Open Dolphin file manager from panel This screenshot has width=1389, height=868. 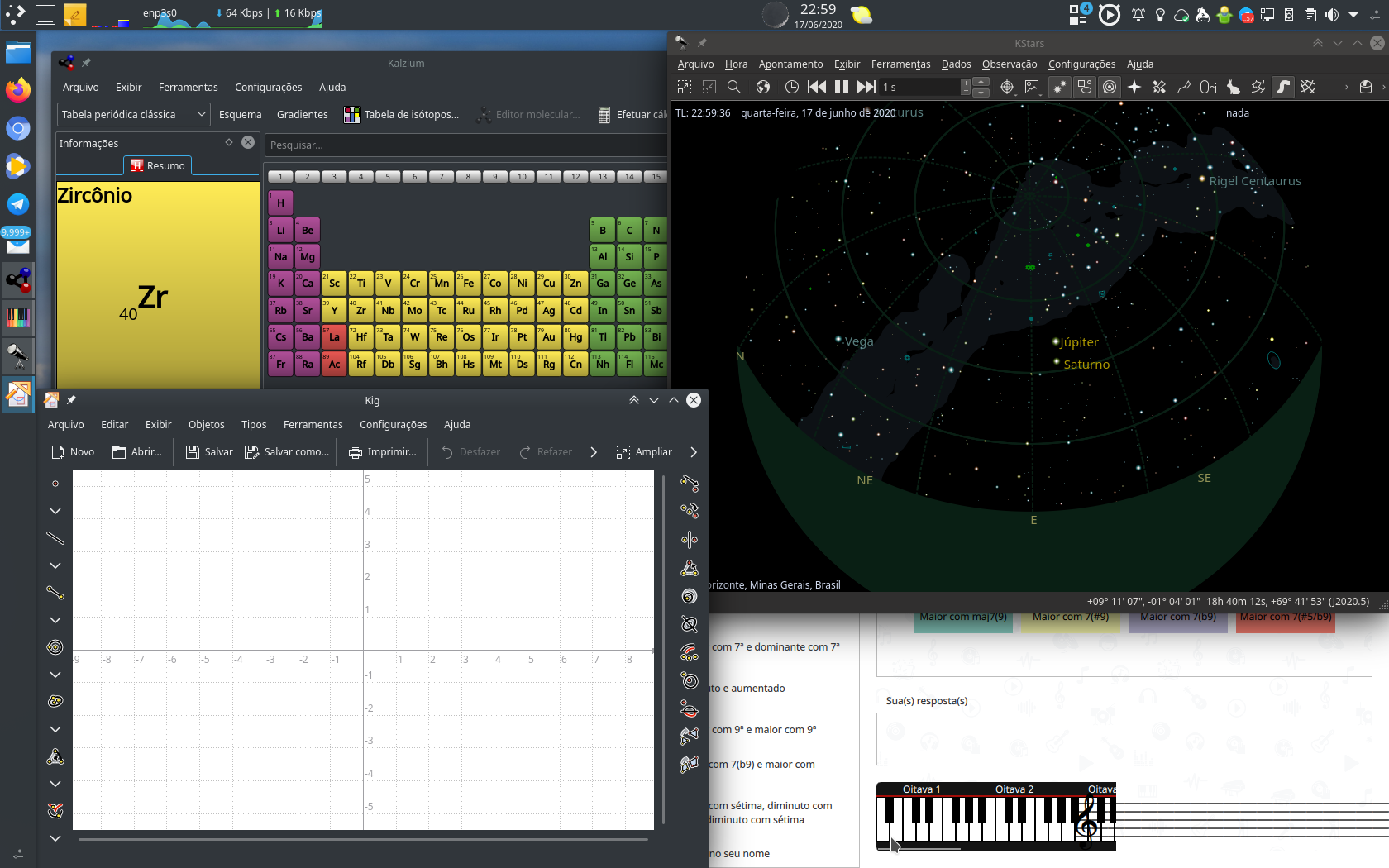coord(18,54)
